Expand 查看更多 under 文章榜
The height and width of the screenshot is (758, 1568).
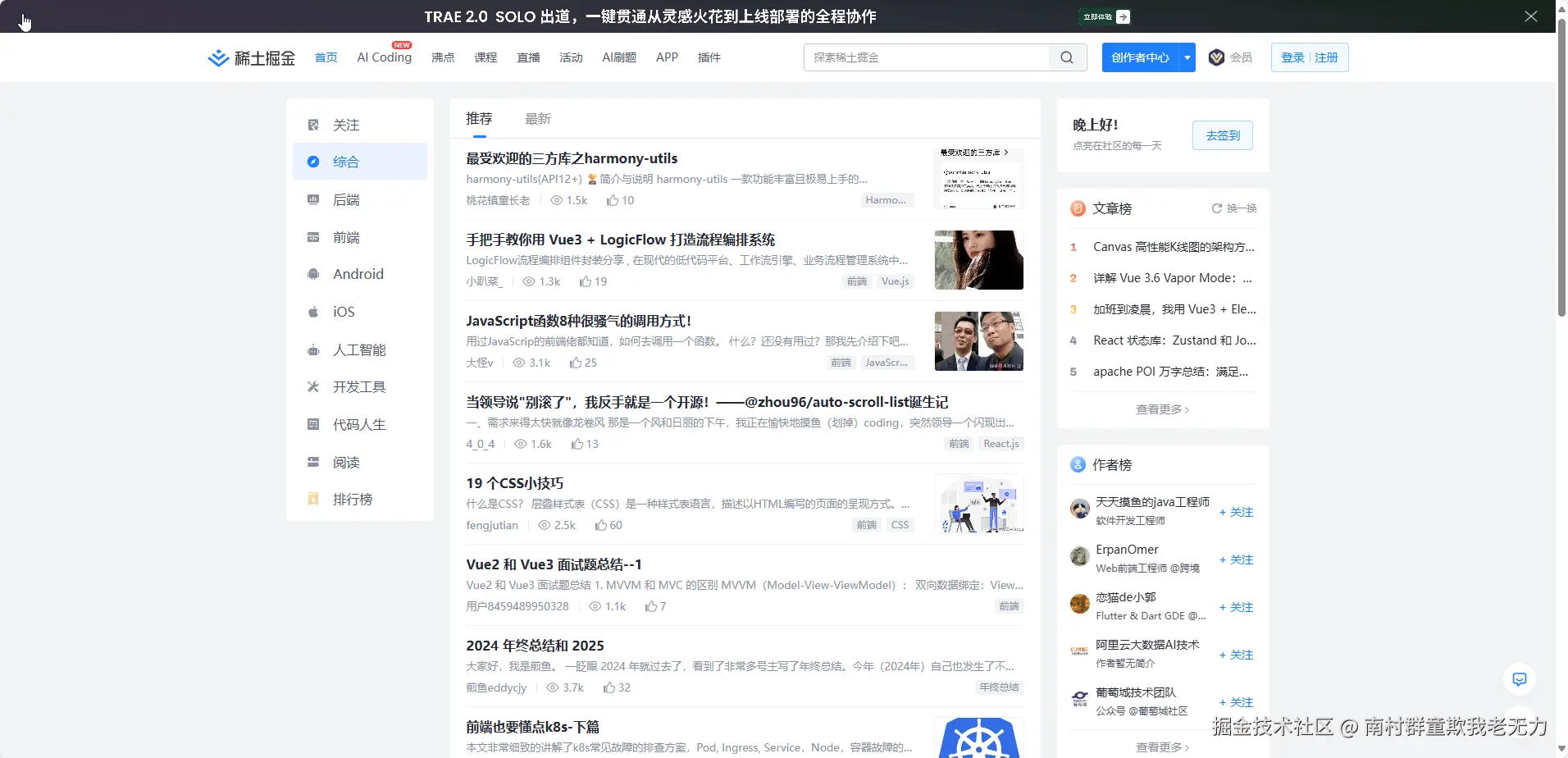point(1162,409)
